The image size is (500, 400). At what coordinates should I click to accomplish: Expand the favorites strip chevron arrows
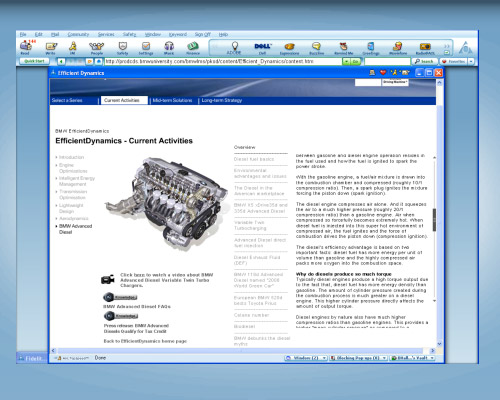coord(447,46)
